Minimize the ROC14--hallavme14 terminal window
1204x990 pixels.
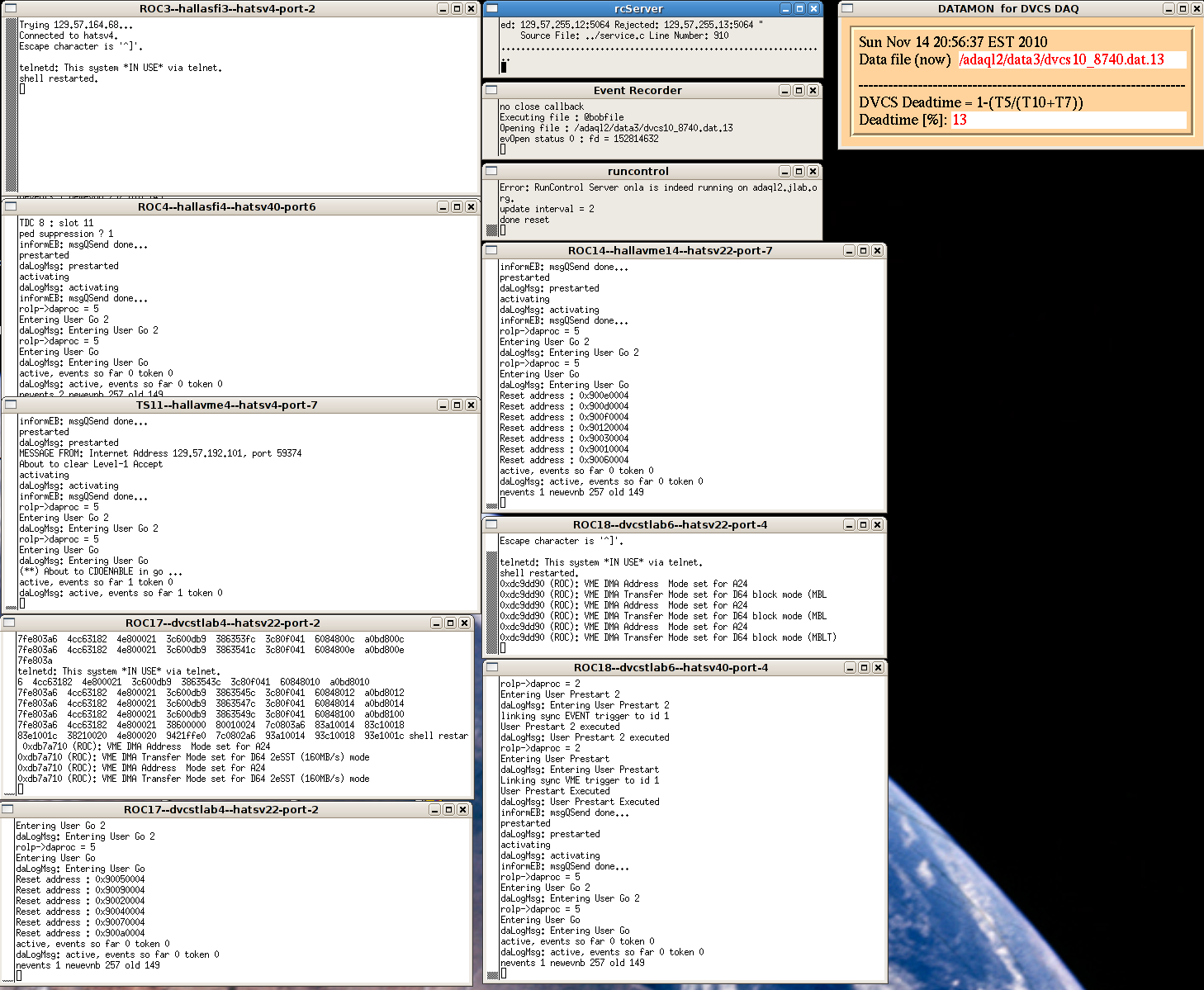(849, 250)
